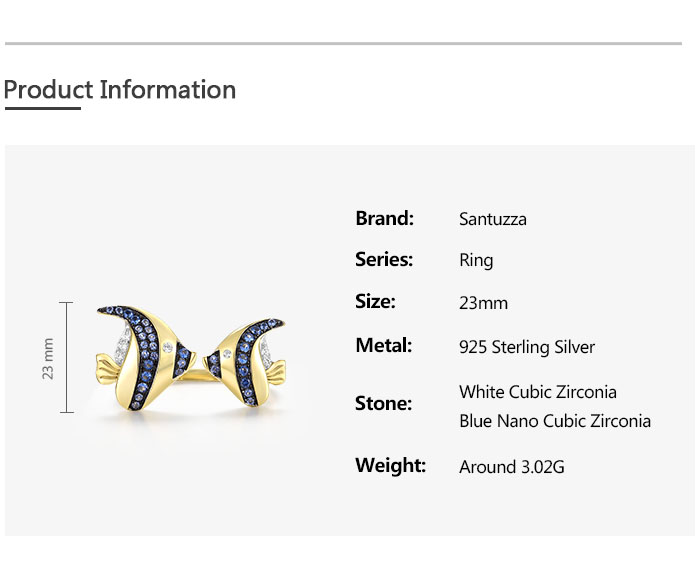Click the 23 mm dimension marker

pyautogui.click(x=48, y=357)
